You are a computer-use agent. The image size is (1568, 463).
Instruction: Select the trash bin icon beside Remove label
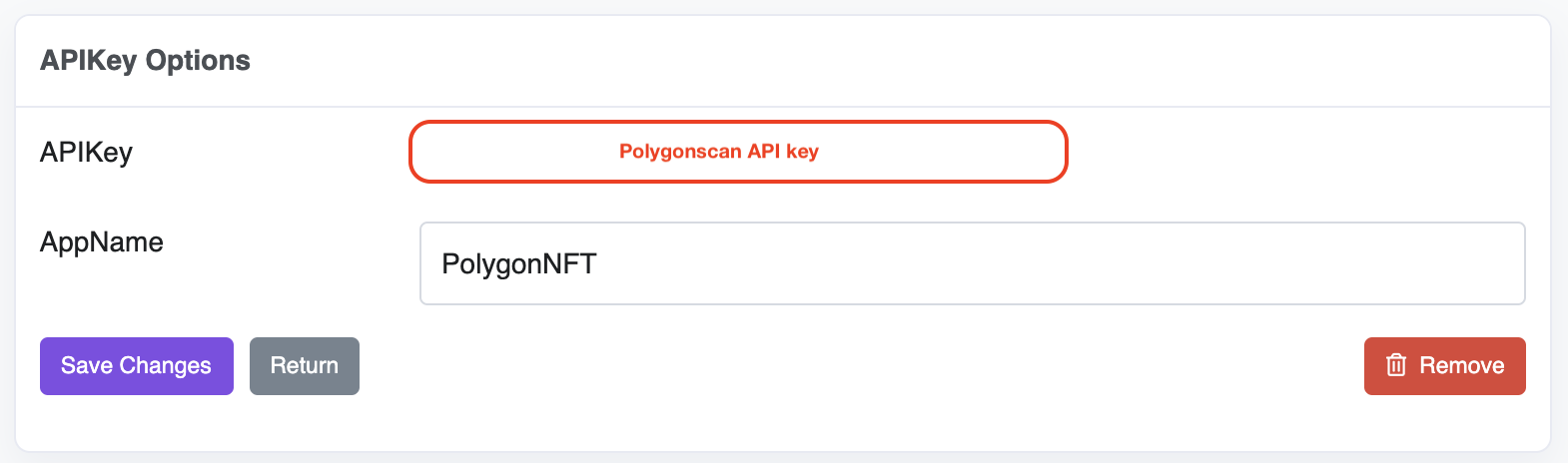click(1396, 365)
